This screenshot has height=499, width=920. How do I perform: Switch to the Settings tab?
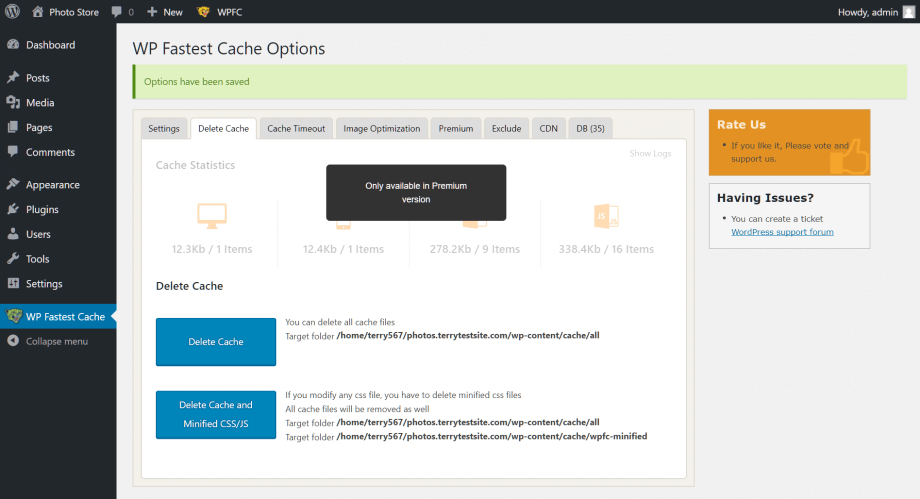pos(164,129)
